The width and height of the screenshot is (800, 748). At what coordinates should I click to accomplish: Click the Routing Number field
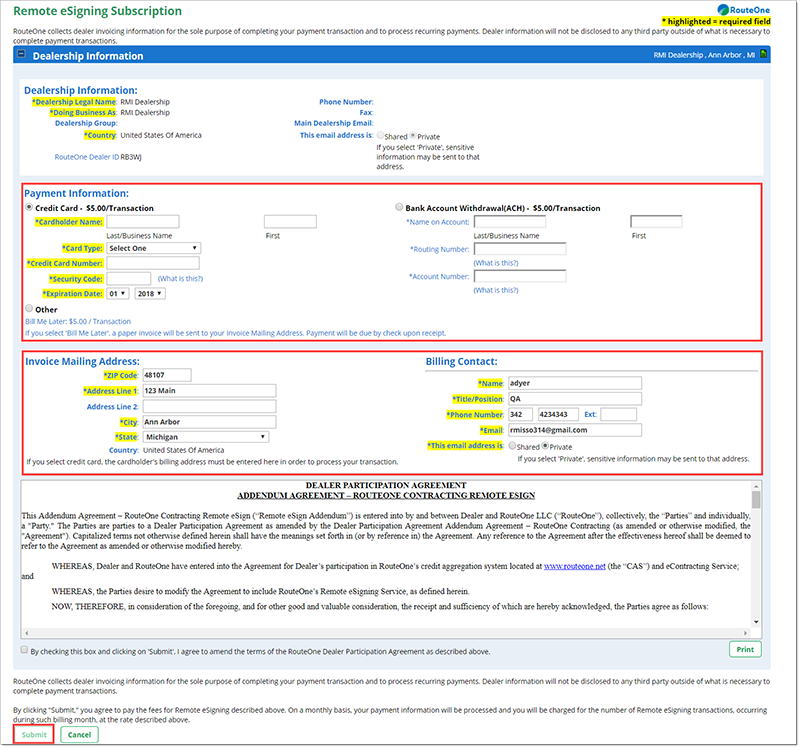(x=520, y=249)
